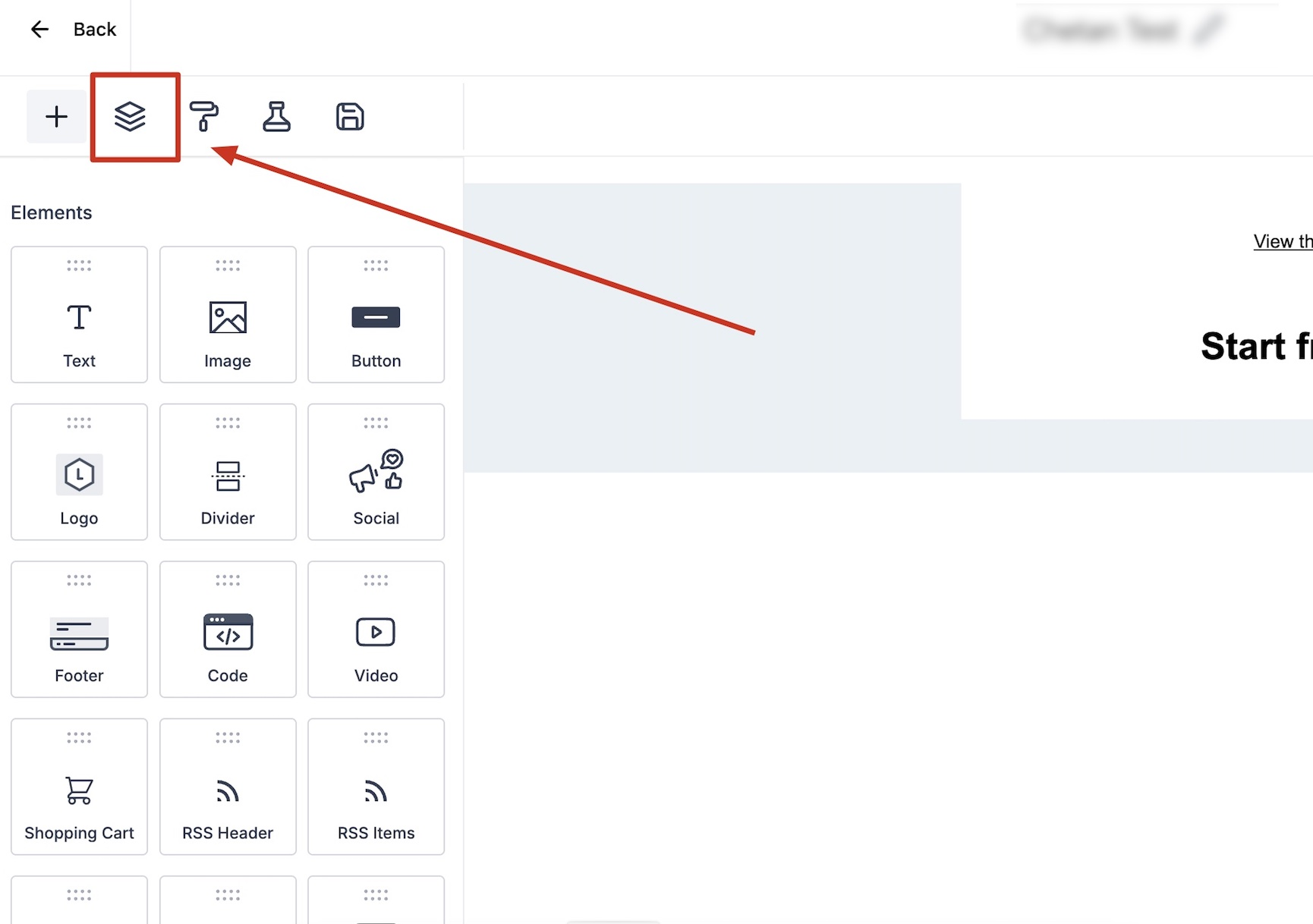Select the RSS Header element tile
Image resolution: width=1313 pixels, height=924 pixels.
point(228,787)
